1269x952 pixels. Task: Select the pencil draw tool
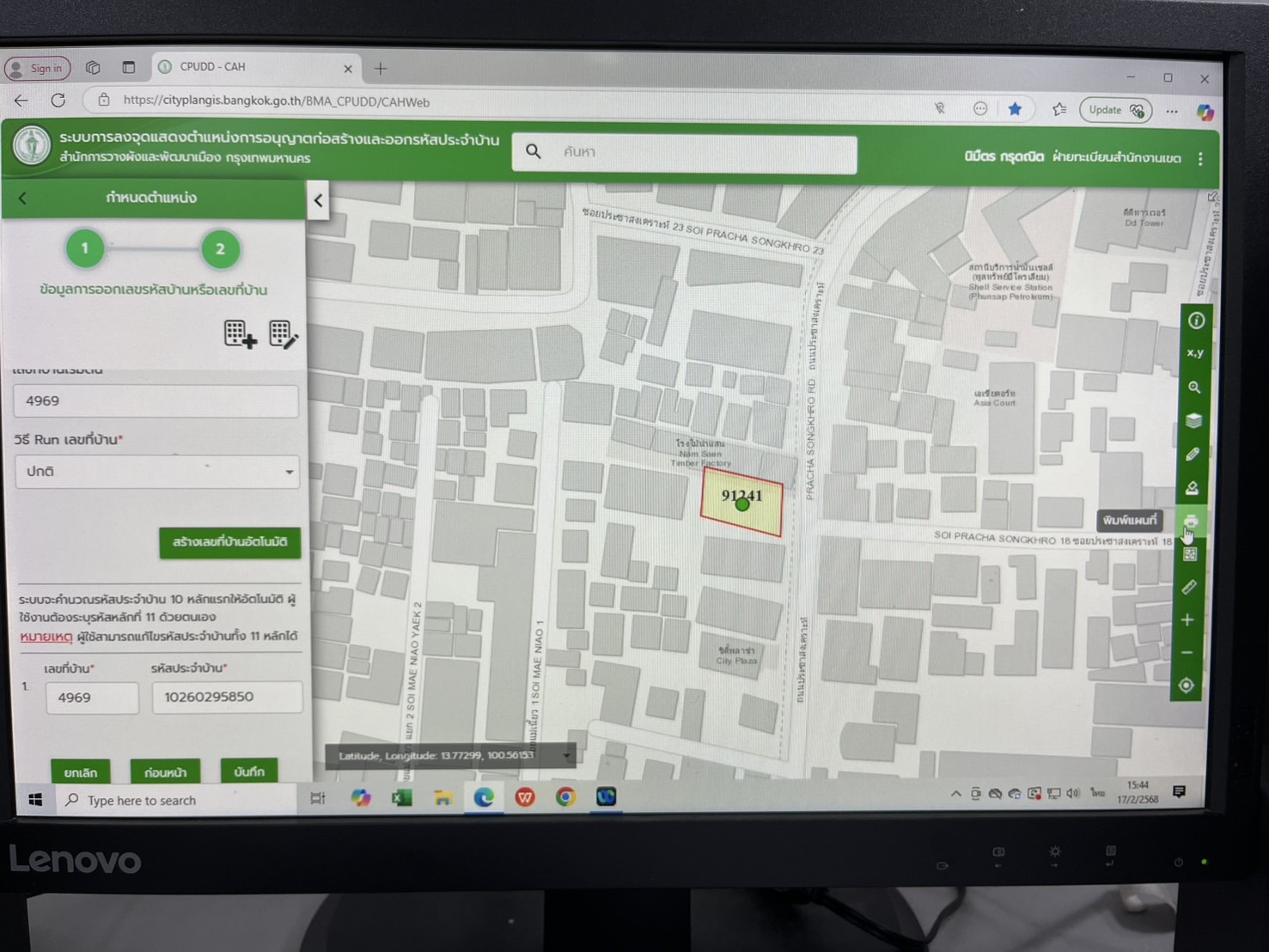(1193, 454)
